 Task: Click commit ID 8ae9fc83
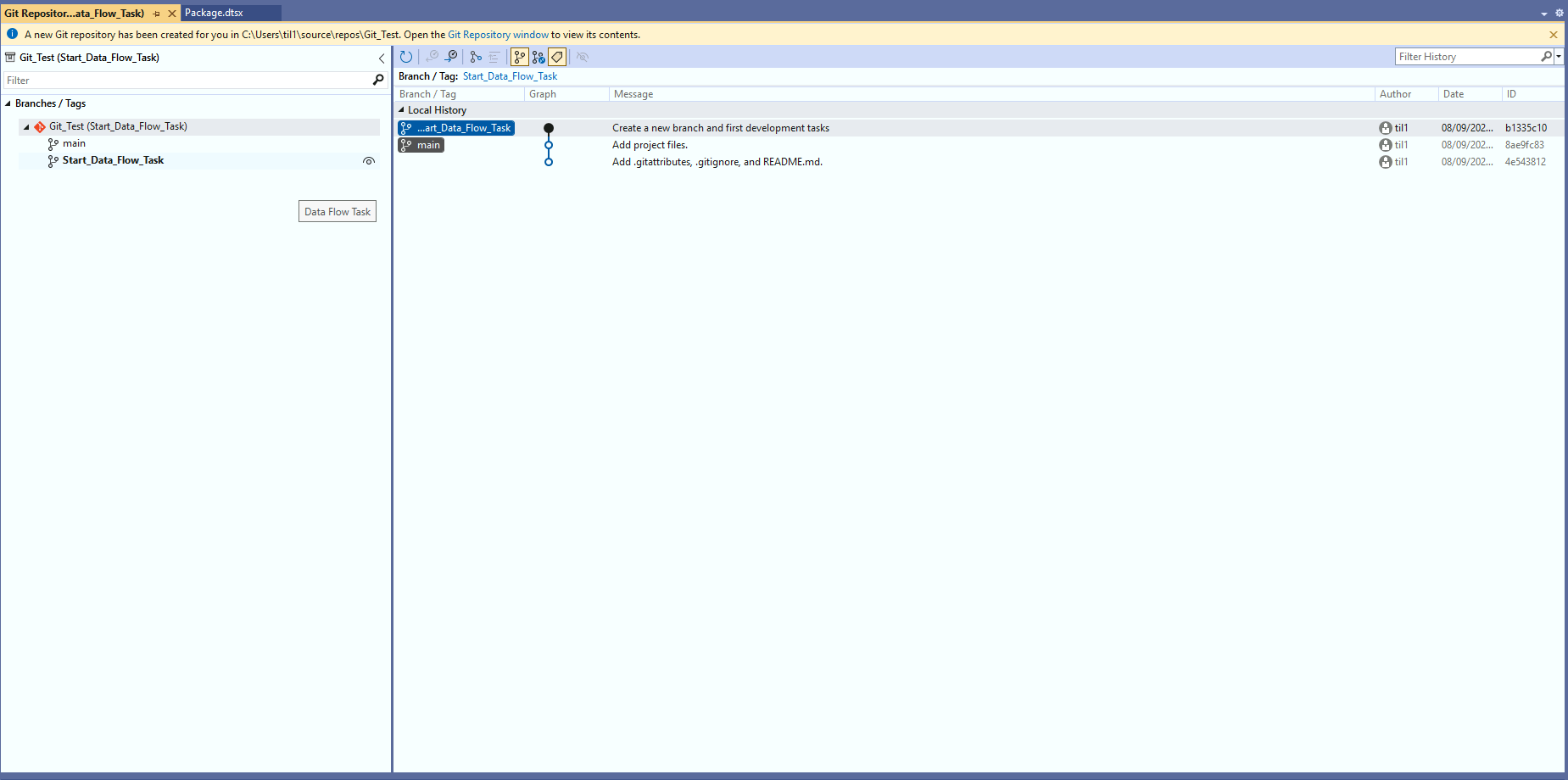coord(1525,145)
